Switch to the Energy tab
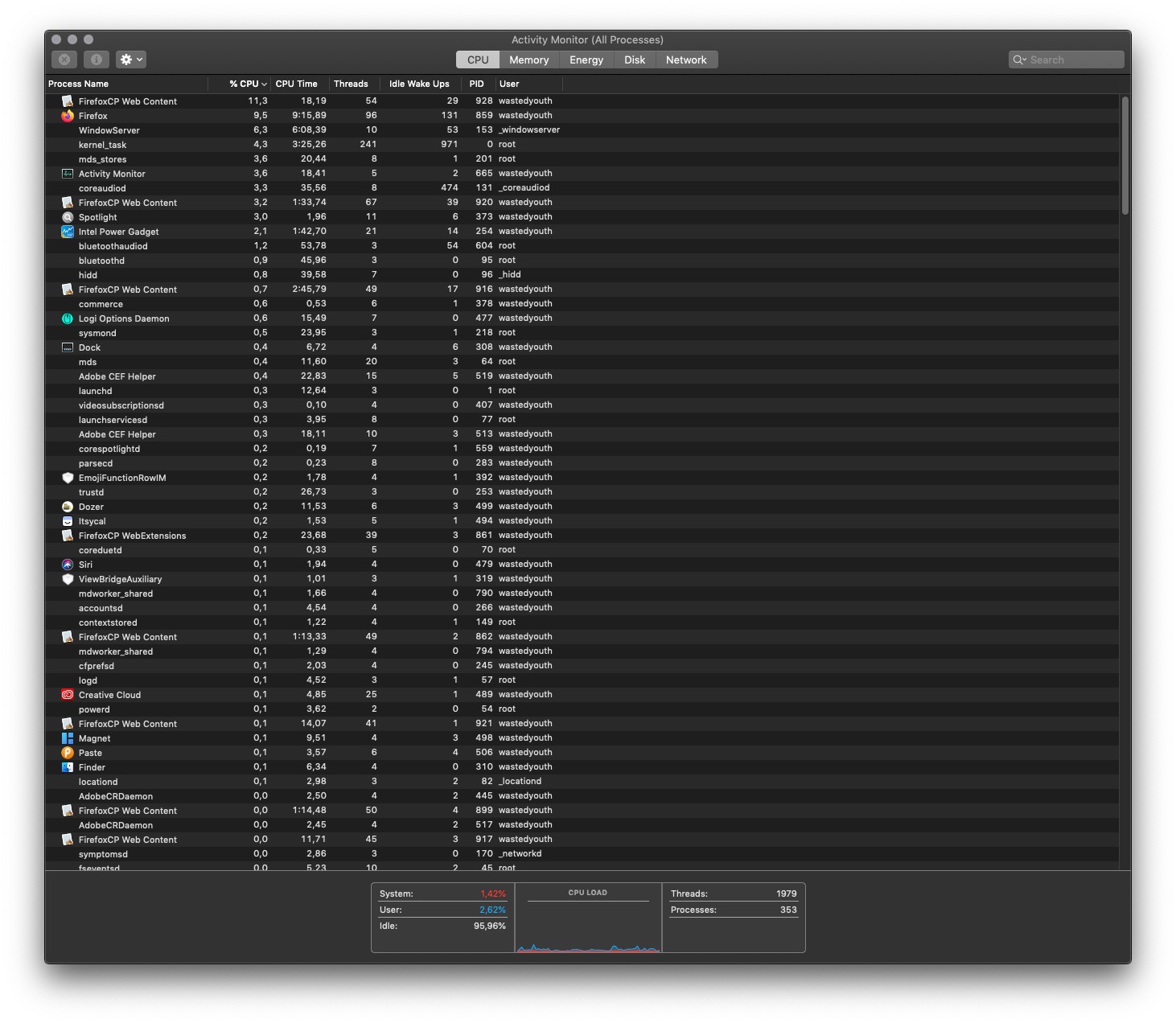This screenshot has width=1176, height=1023. tap(586, 60)
